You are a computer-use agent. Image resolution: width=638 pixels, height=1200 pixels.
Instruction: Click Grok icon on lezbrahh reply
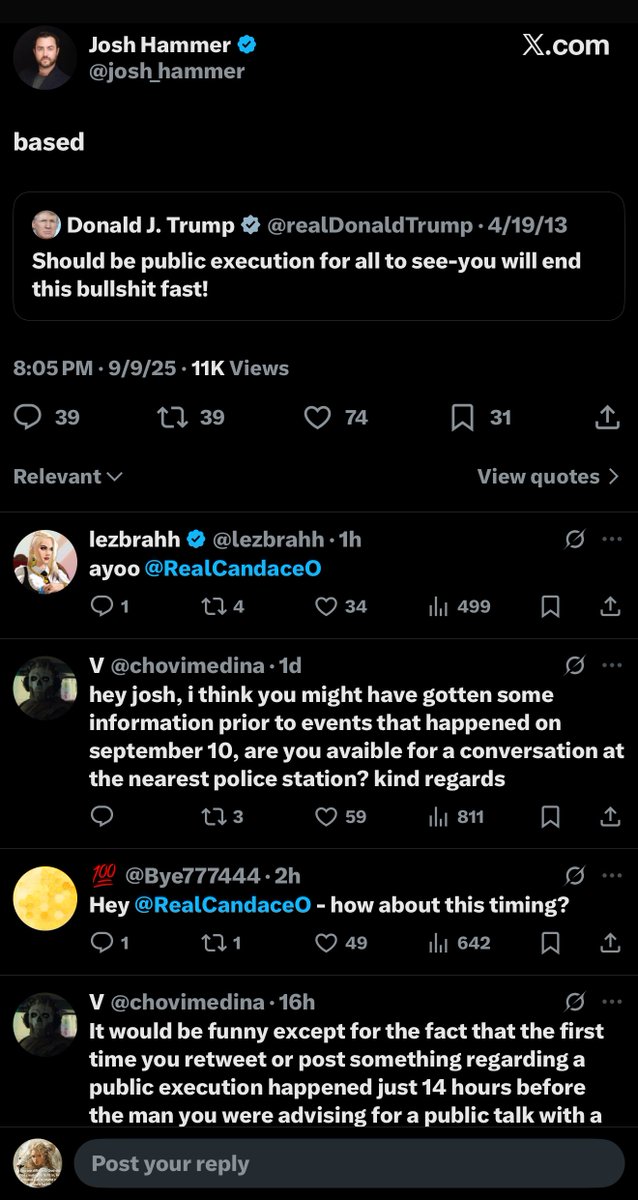tap(575, 539)
